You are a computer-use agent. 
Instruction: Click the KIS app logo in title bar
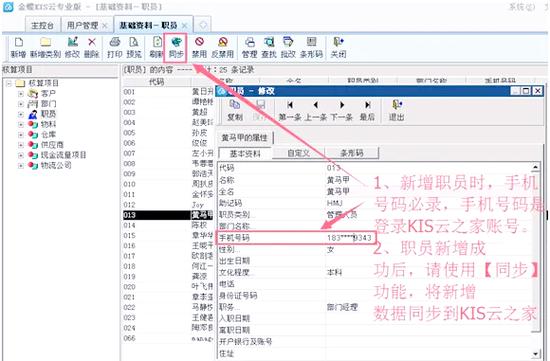pyautogui.click(x=8, y=6)
